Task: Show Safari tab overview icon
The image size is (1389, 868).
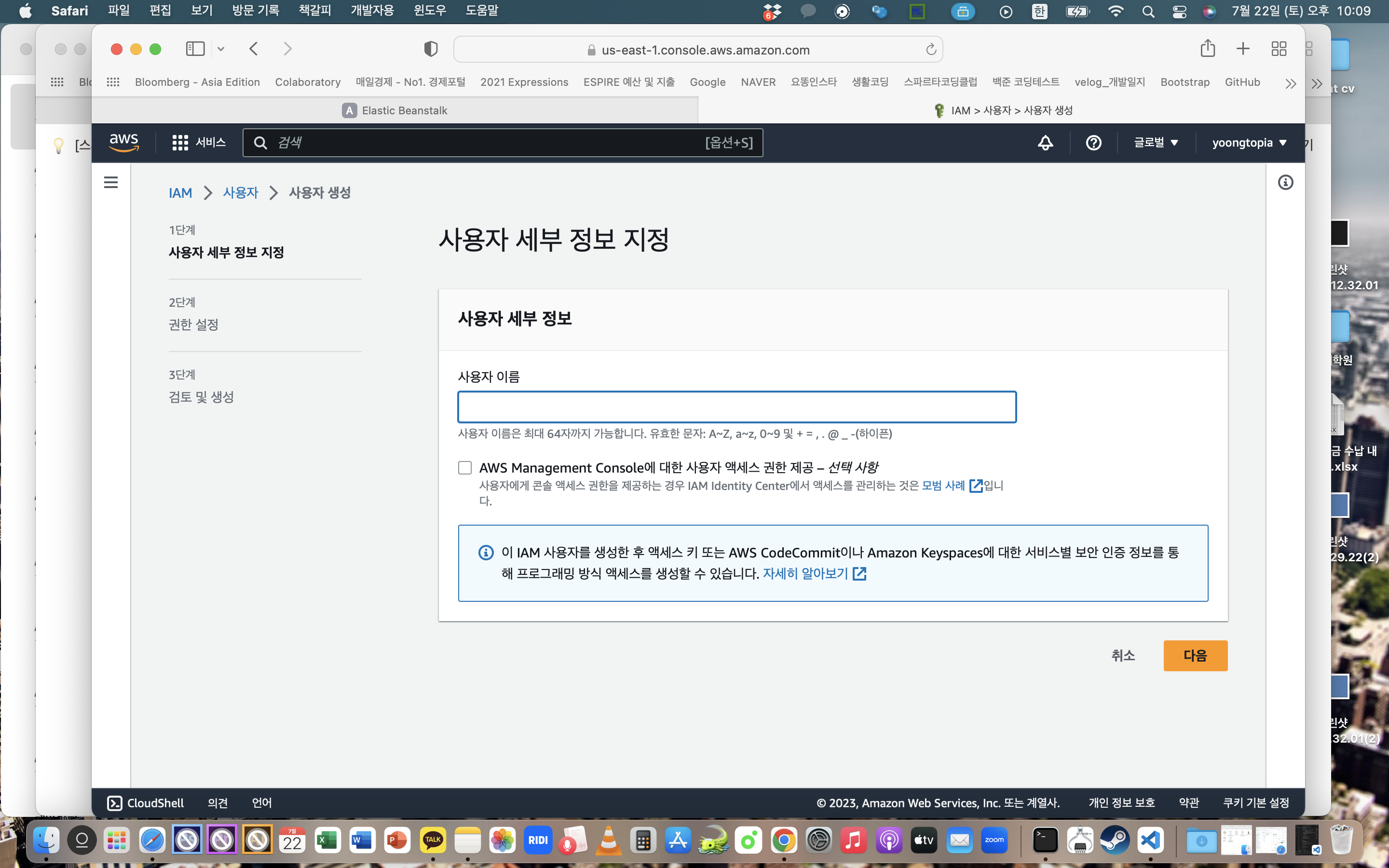Action: [x=1279, y=49]
